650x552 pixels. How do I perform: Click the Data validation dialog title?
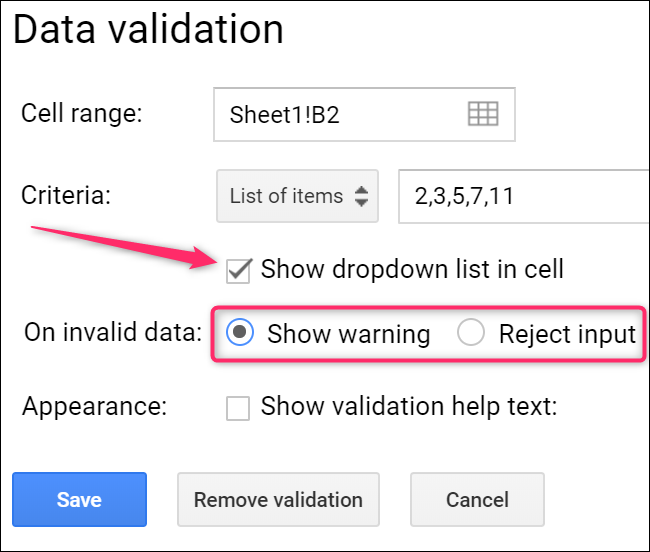(x=148, y=30)
